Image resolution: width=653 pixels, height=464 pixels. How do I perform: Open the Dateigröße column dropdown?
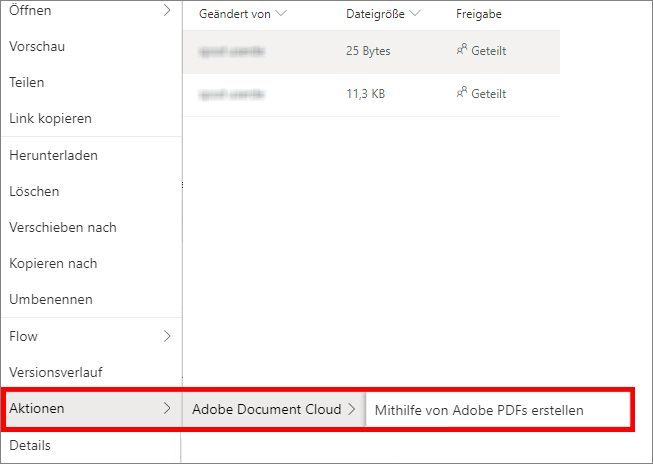point(414,14)
